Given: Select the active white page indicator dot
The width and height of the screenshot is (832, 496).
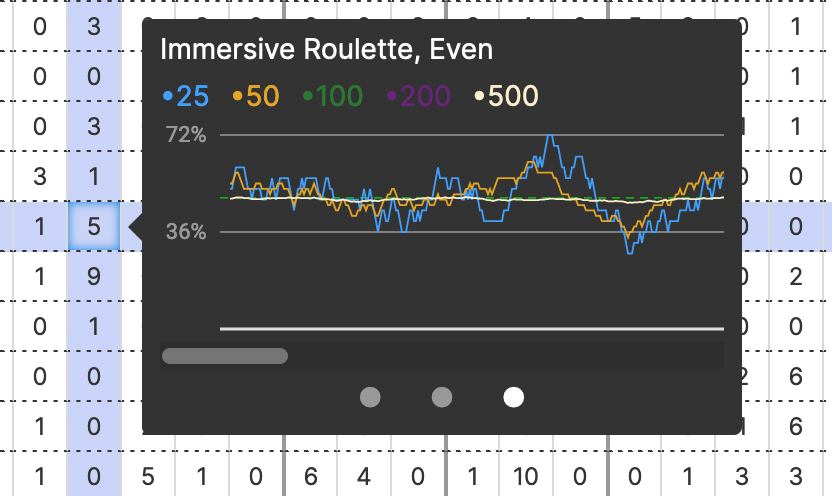Looking at the screenshot, I should (x=513, y=398).
